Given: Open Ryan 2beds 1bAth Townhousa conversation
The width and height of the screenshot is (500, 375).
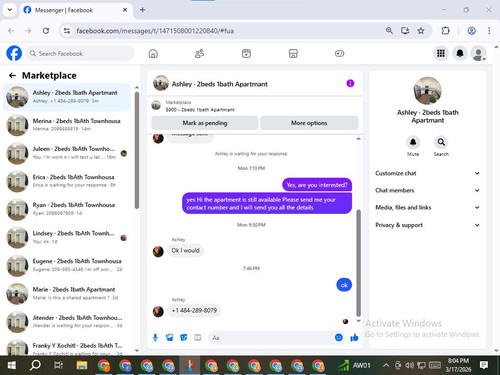Looking at the screenshot, I should [67, 209].
